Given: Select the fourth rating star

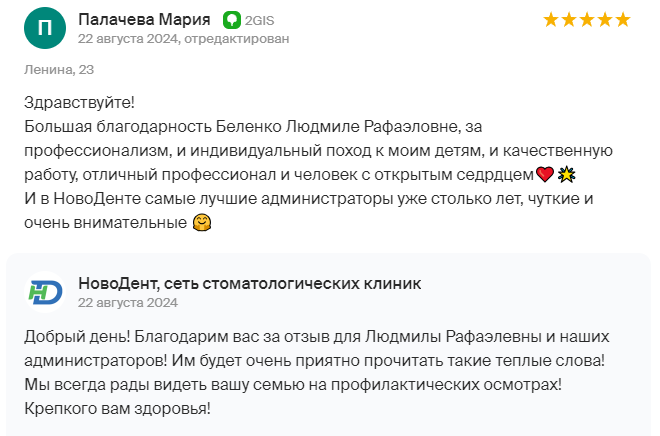Looking at the screenshot, I should point(605,20).
